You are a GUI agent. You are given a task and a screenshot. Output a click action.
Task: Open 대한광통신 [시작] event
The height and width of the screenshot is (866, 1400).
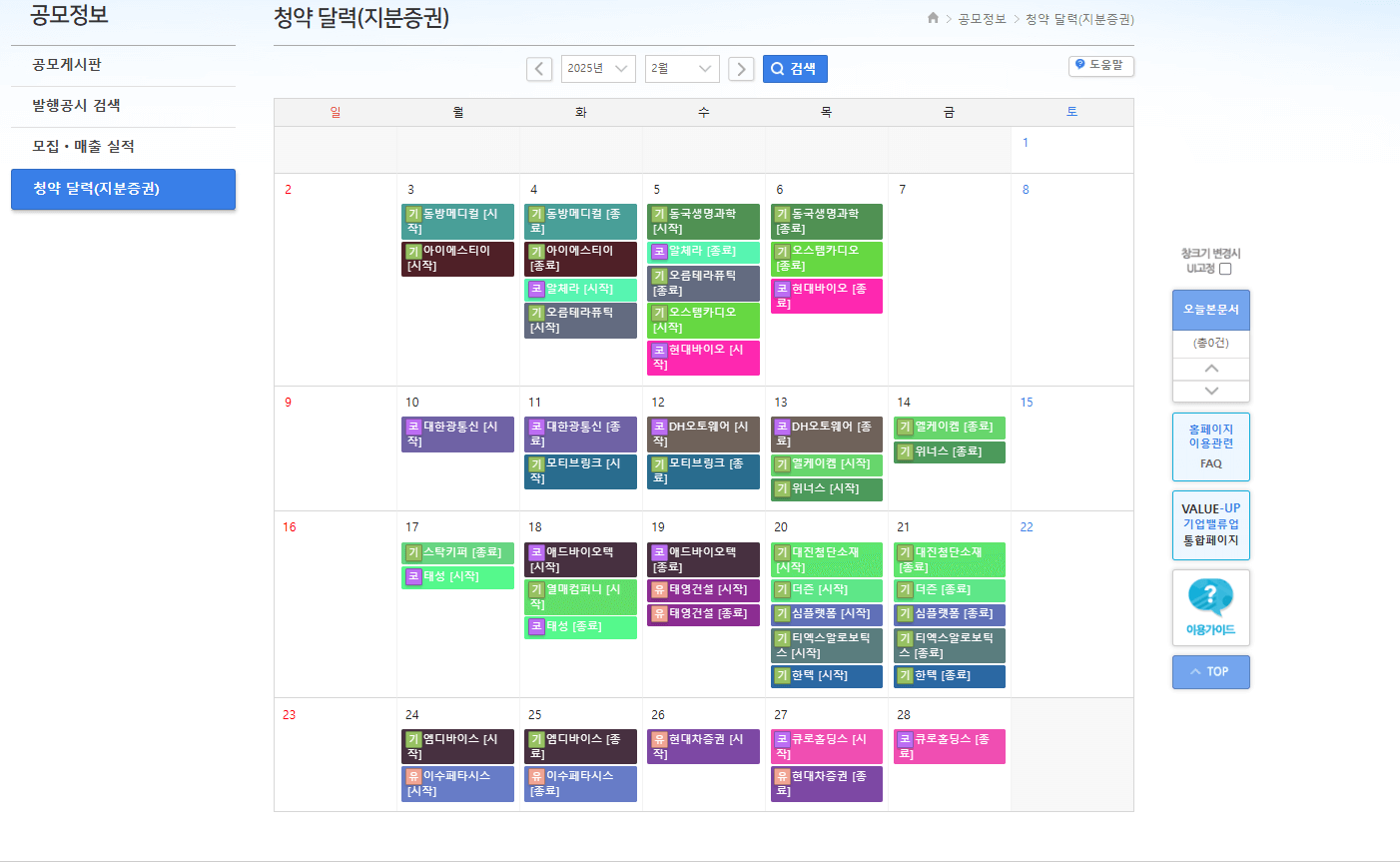coord(457,434)
